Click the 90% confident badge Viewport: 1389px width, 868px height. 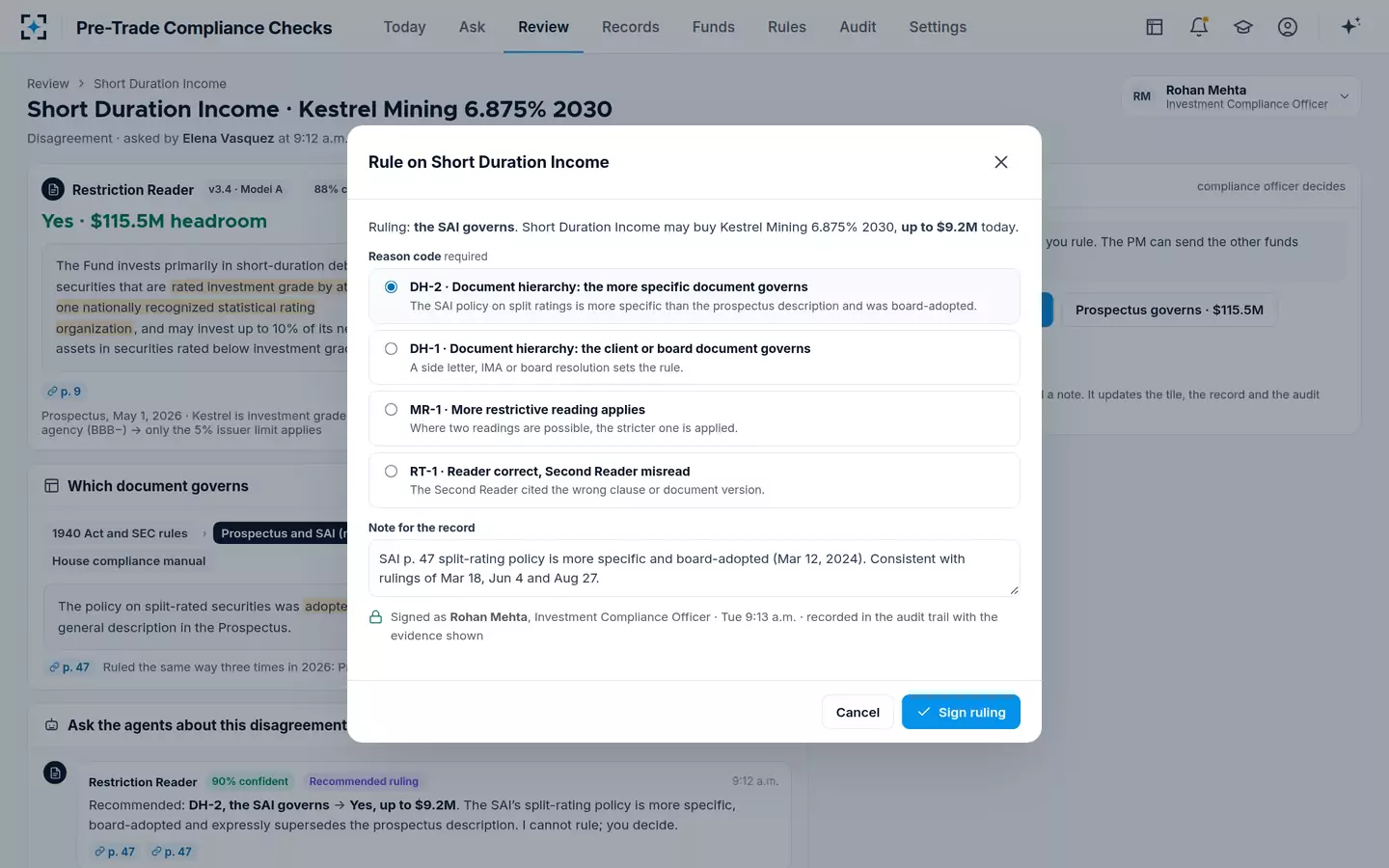click(250, 781)
